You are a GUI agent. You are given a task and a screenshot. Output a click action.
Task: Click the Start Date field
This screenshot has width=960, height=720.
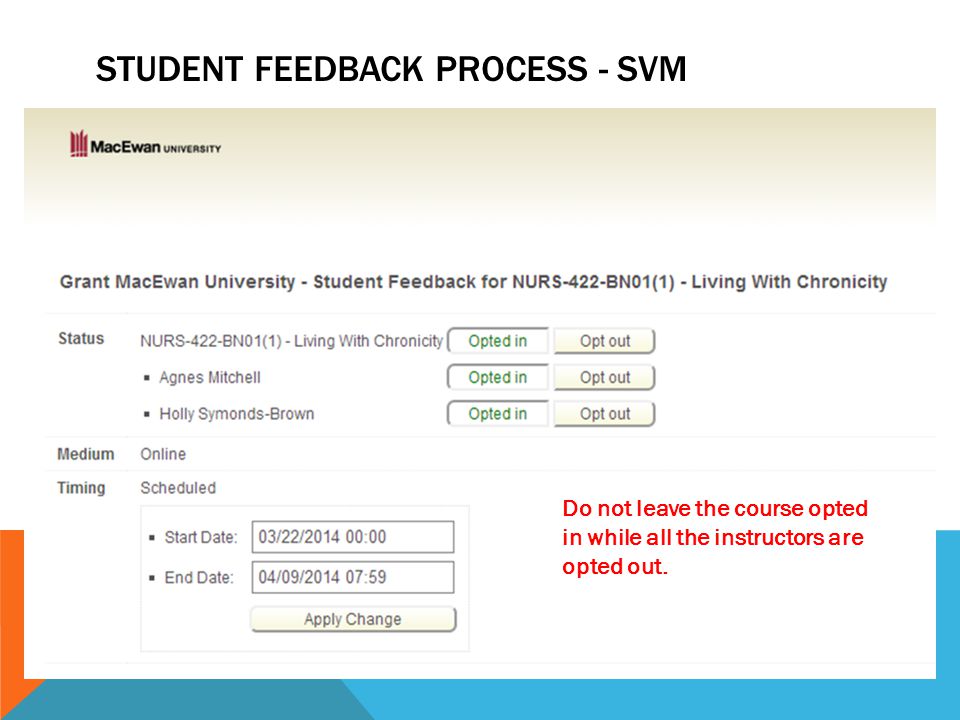(x=353, y=537)
